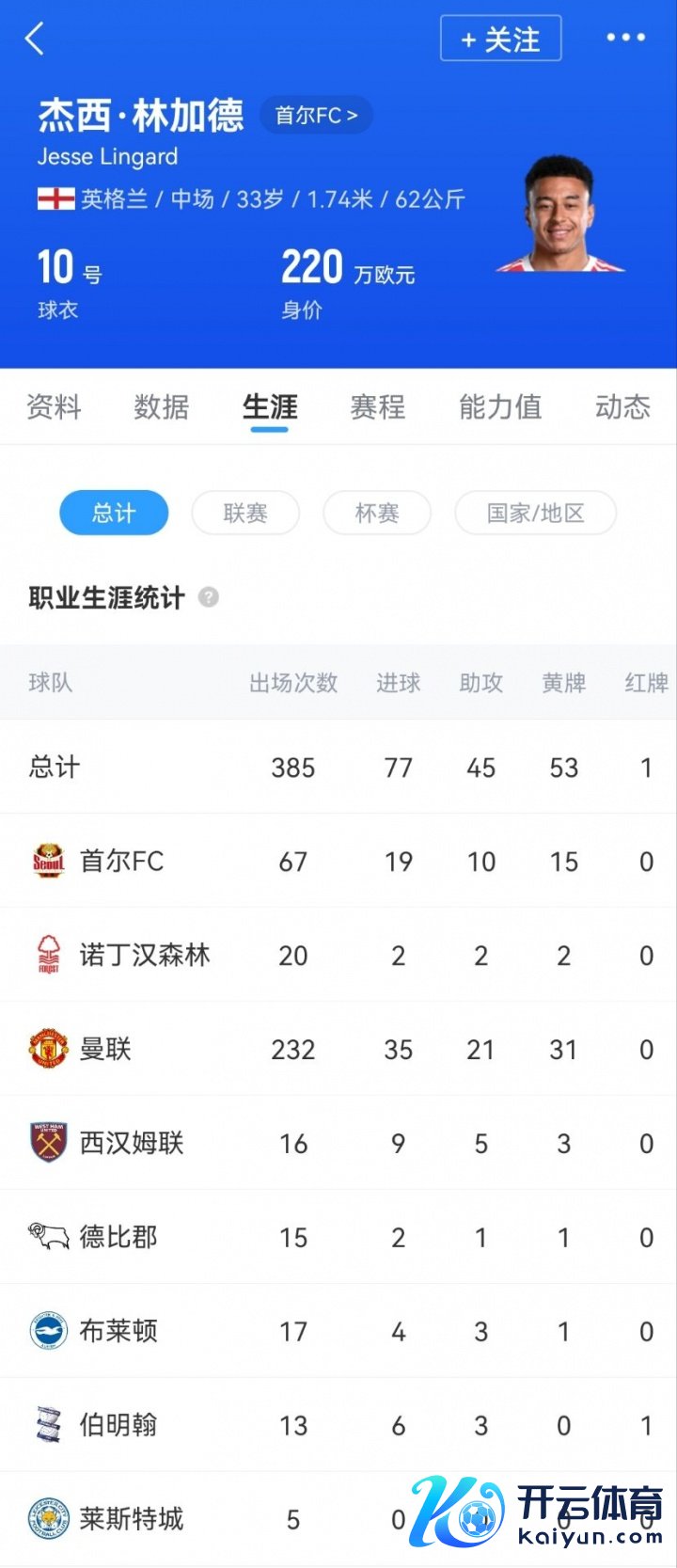Click the help question mark beside 职业生涯统计
677x1568 pixels.
point(209,597)
